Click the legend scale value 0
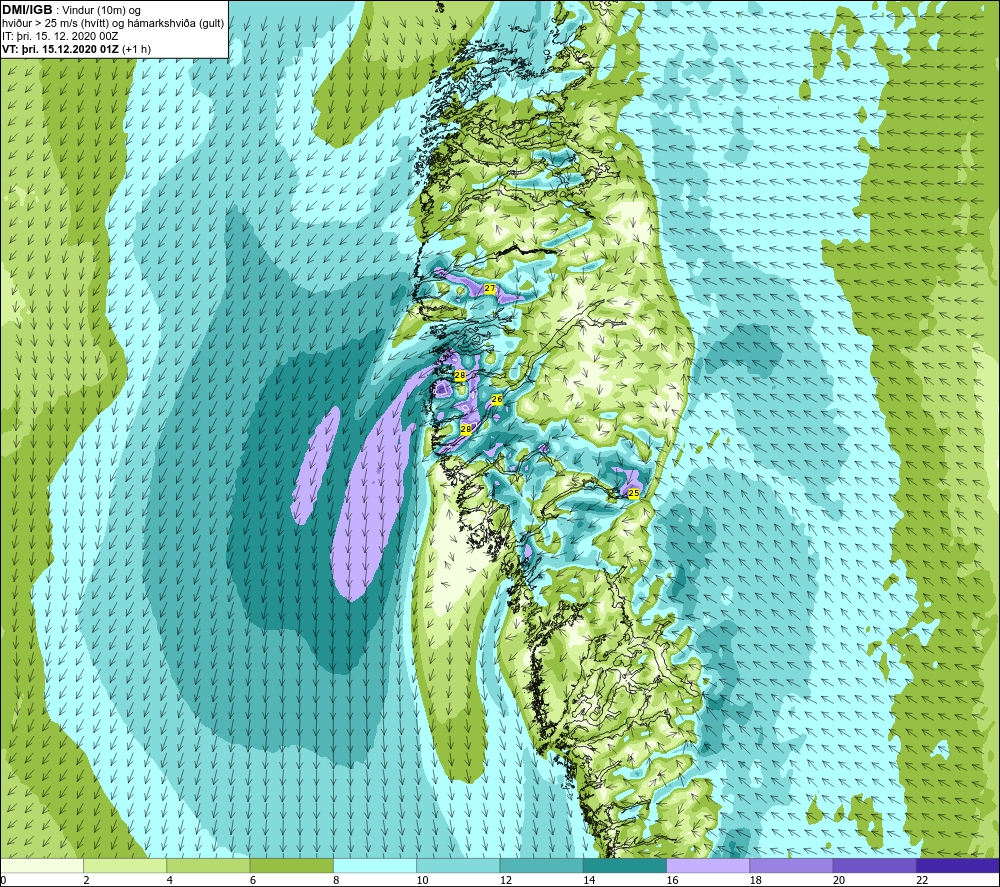1000x887 pixels. pyautogui.click(x=4, y=880)
